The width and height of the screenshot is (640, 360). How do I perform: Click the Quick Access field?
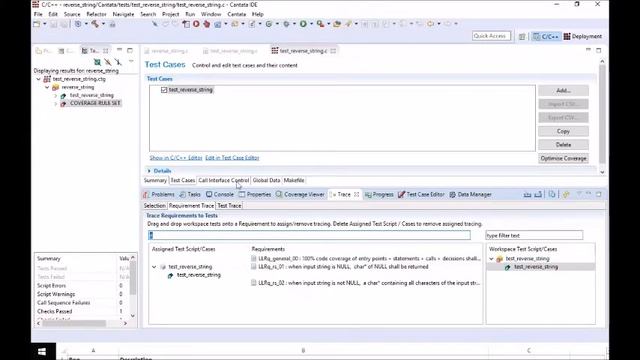click(491, 36)
